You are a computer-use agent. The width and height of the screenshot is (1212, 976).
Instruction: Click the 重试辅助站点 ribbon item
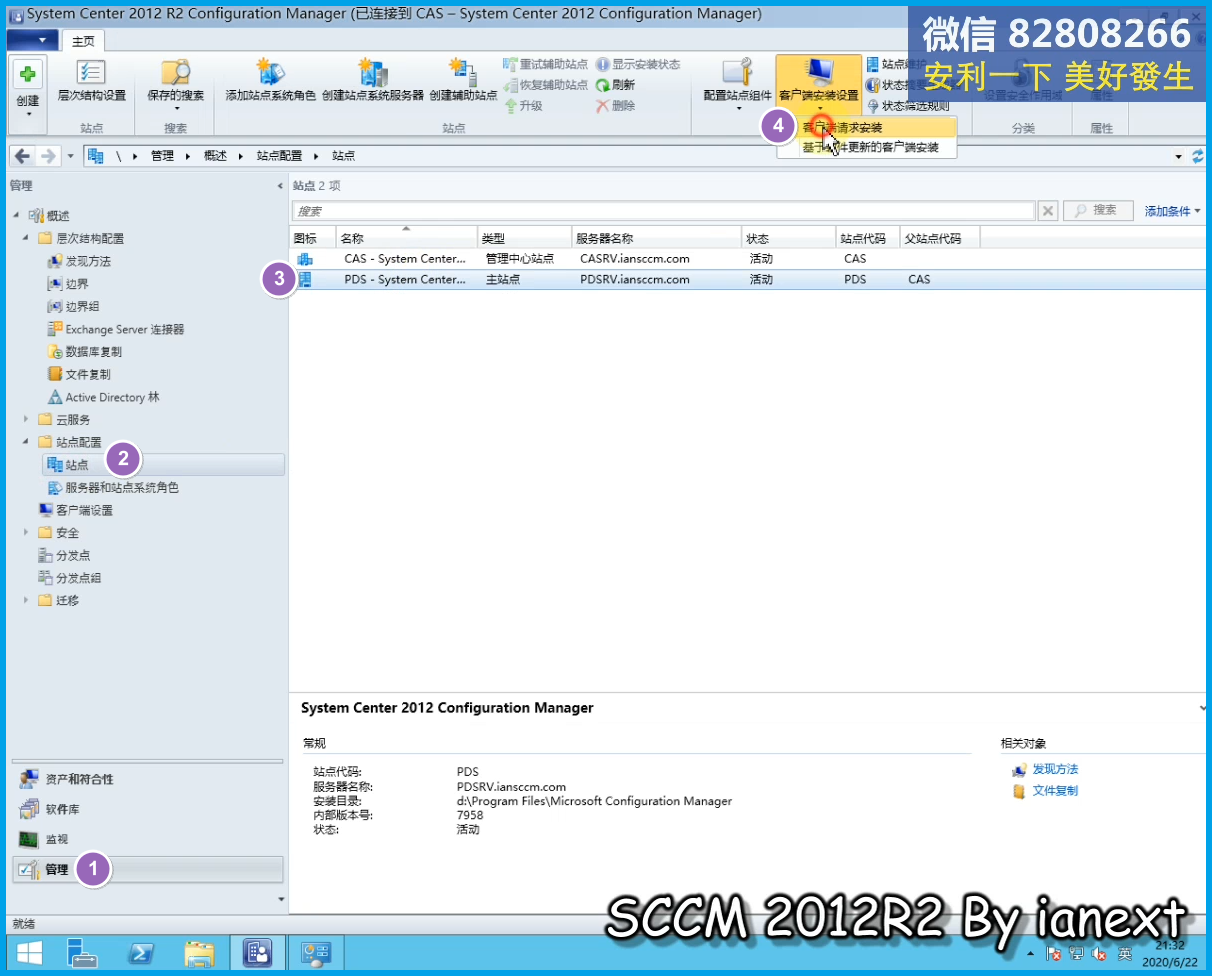545,64
